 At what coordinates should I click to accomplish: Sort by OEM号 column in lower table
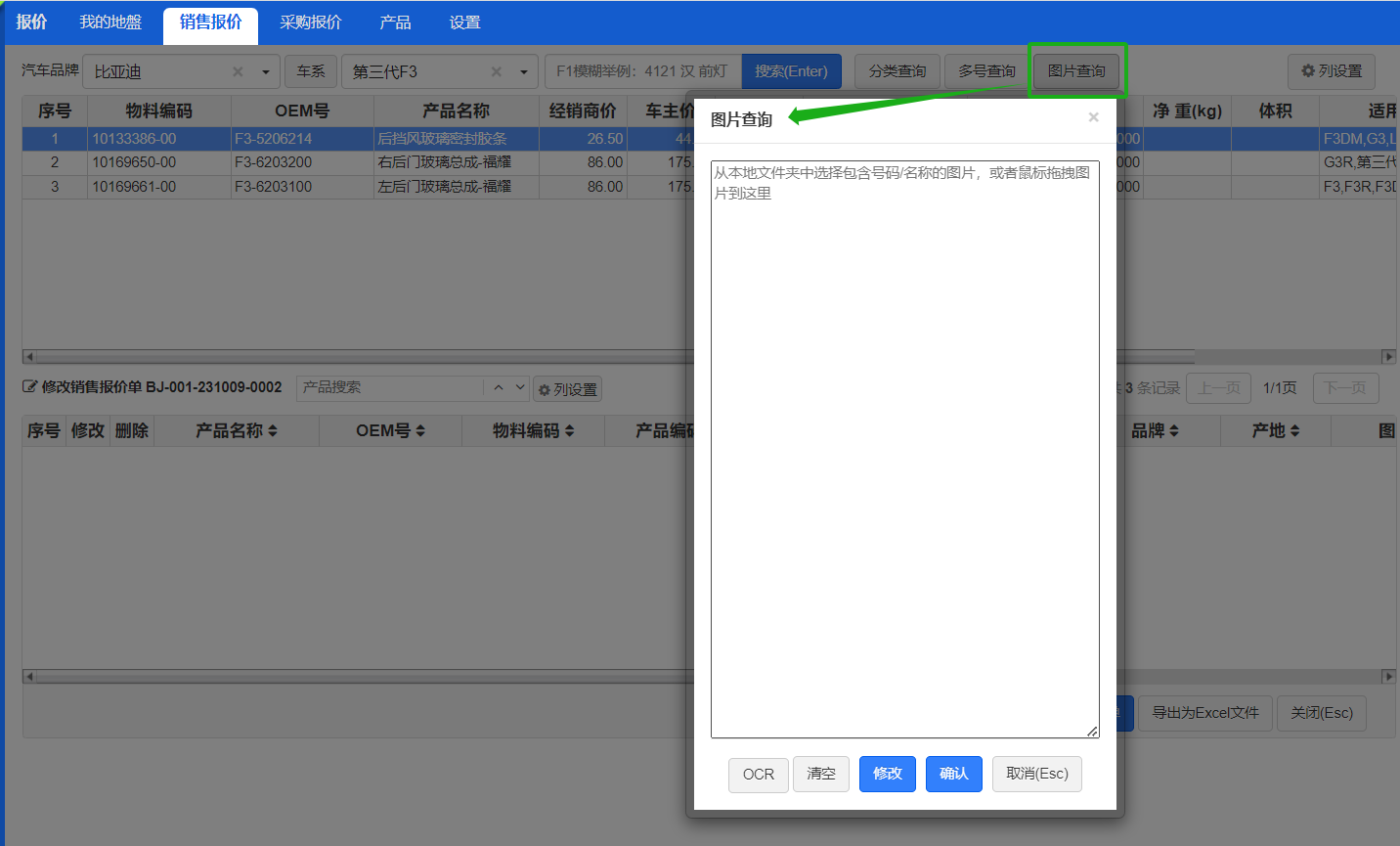click(390, 430)
